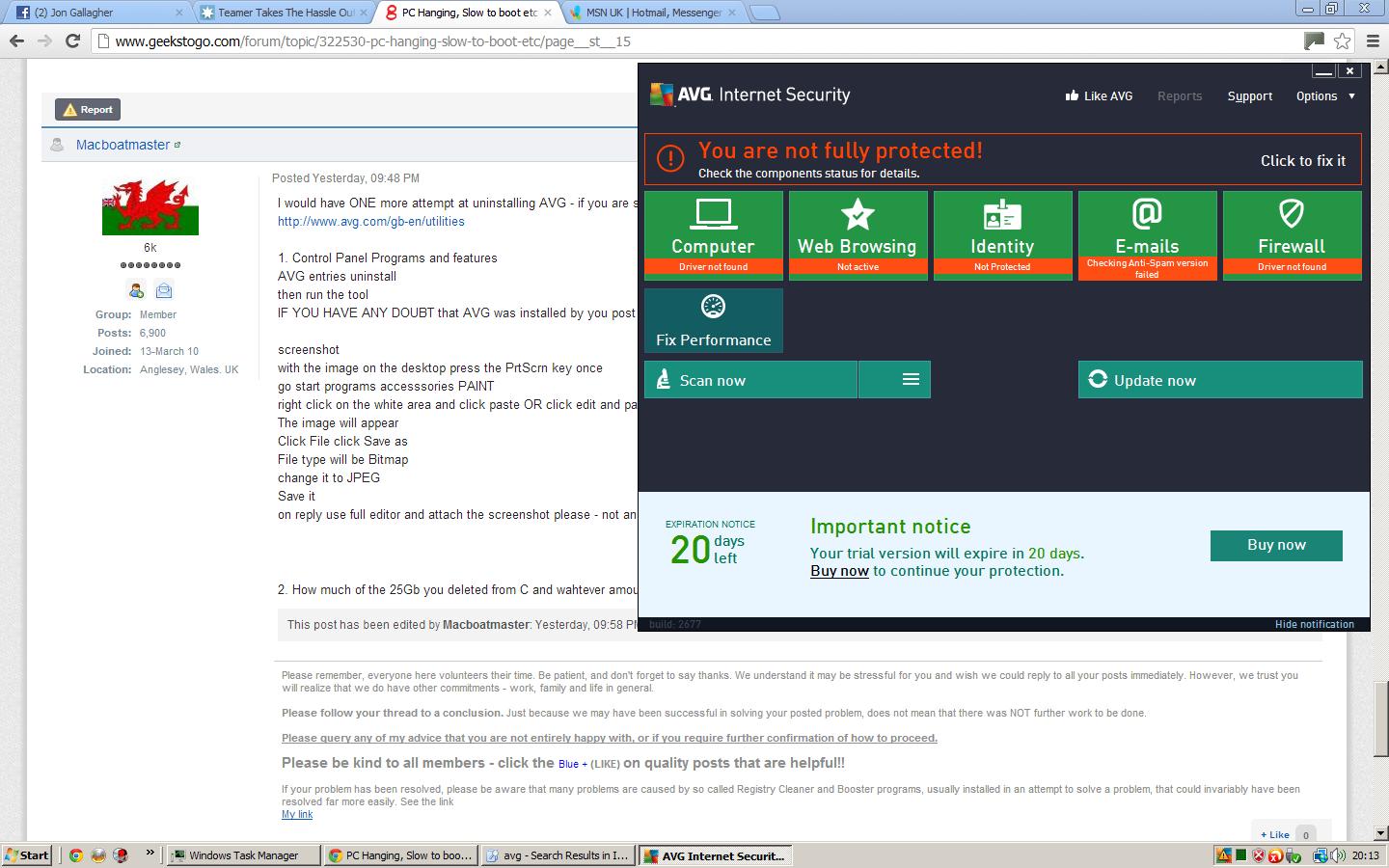1389x868 pixels.
Task: Add Macboatmaster as a friend icon
Action: coord(136,290)
